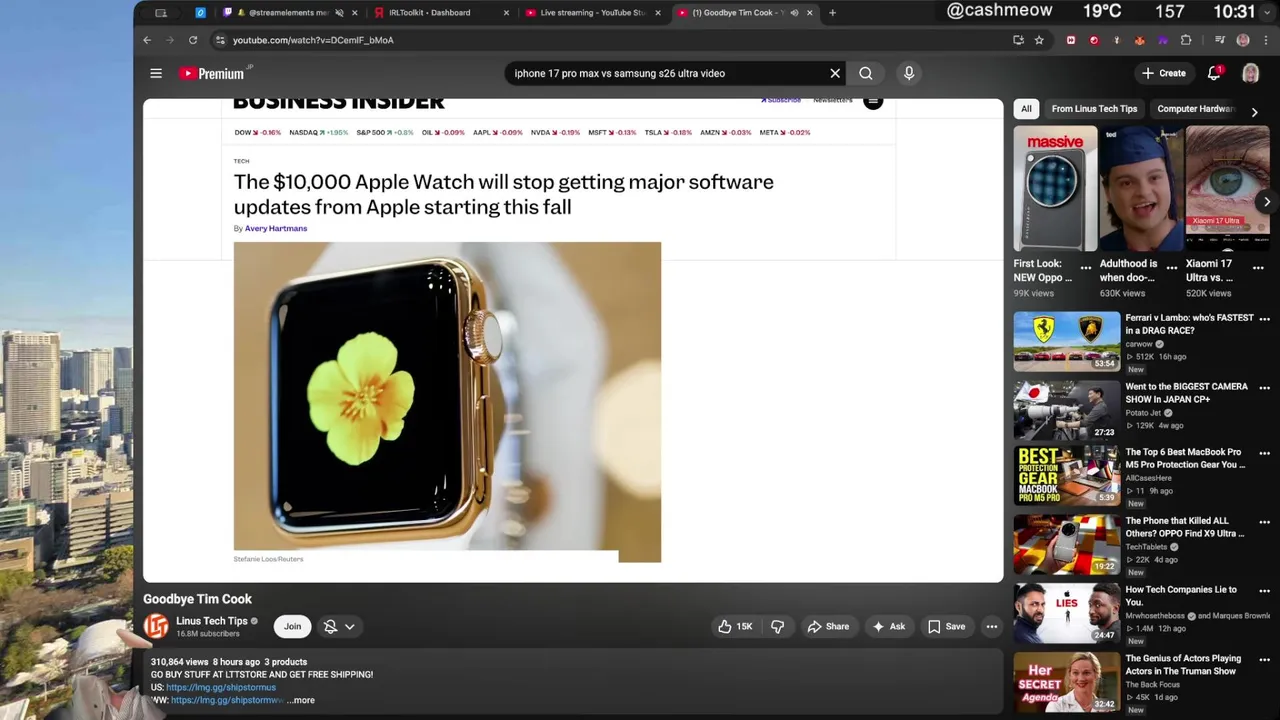Select the Computer Hardware chip

[x=1196, y=109]
